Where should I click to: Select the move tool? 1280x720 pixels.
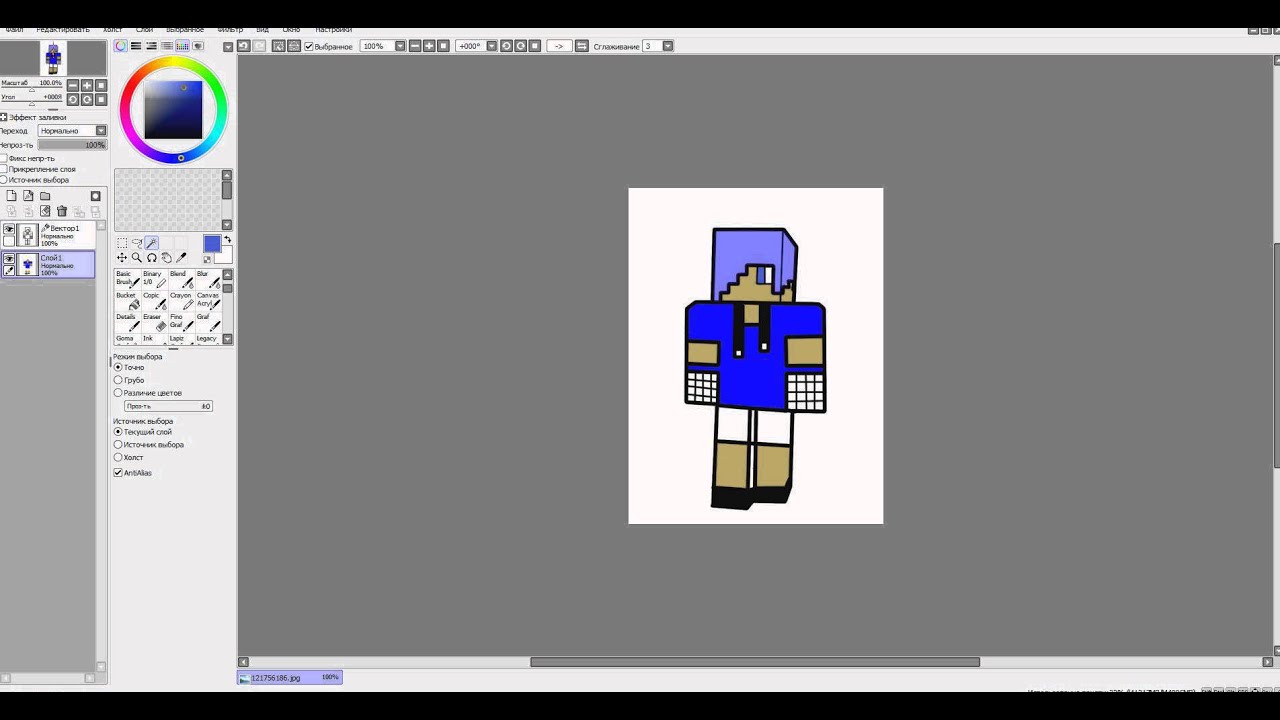[122, 258]
